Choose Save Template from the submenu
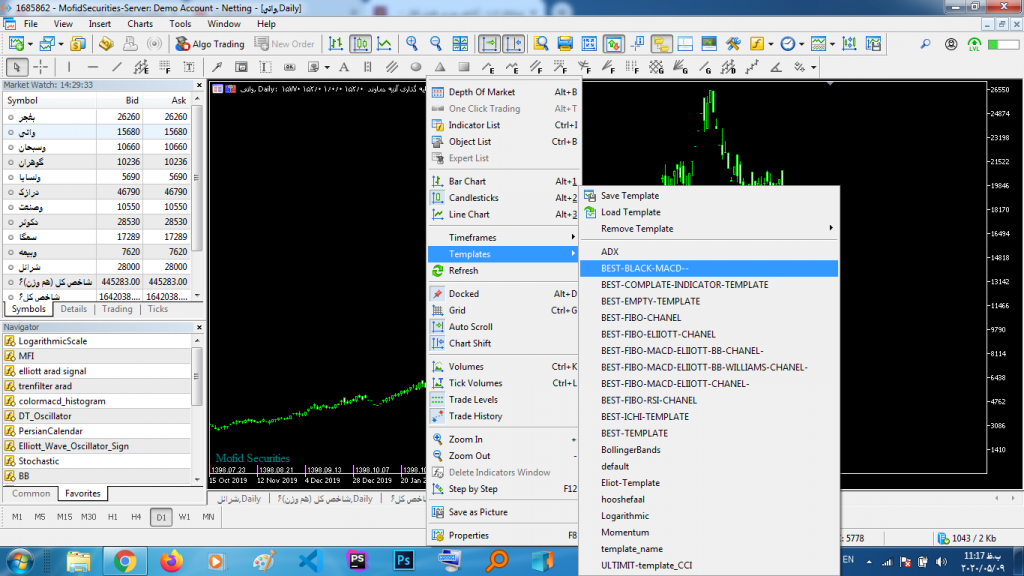The width and height of the screenshot is (1024, 576). pyautogui.click(x=629, y=196)
